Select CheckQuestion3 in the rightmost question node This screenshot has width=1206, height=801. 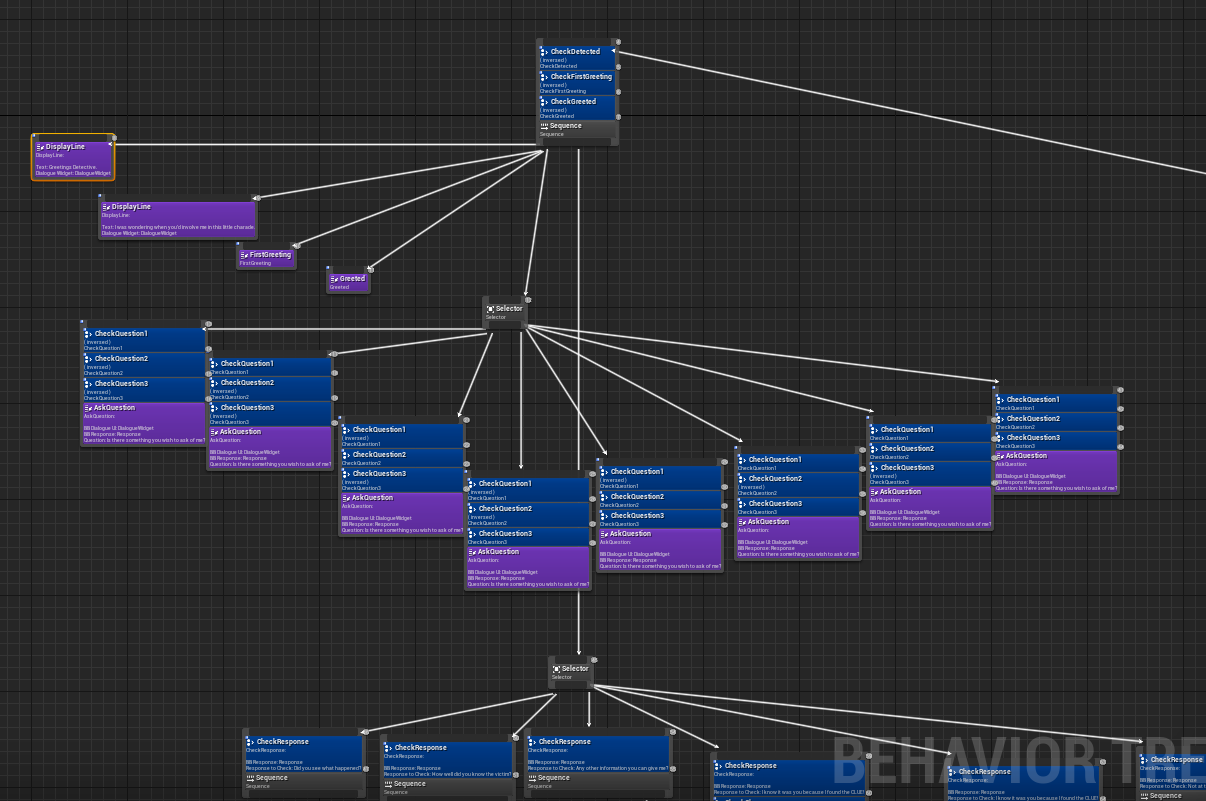pos(1056,441)
